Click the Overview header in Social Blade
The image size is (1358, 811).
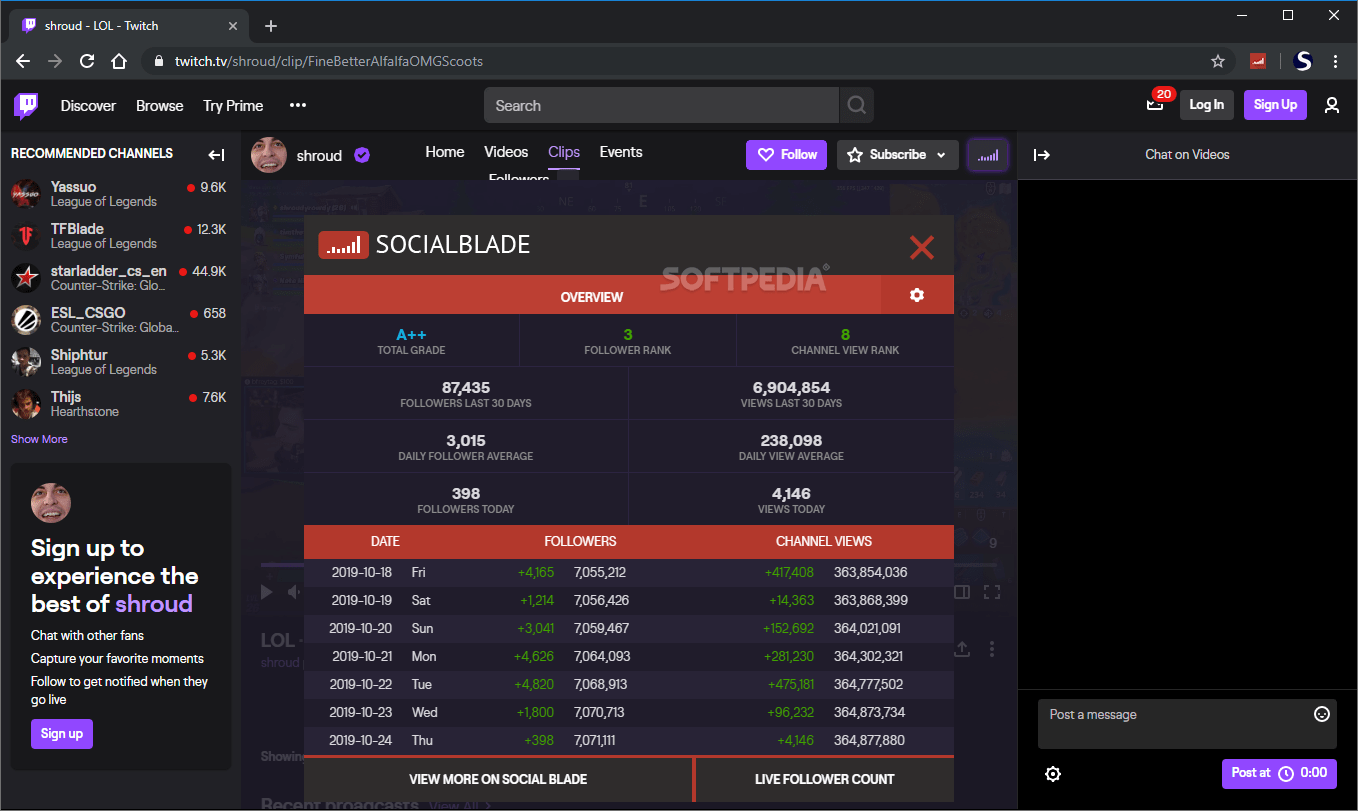tap(592, 297)
